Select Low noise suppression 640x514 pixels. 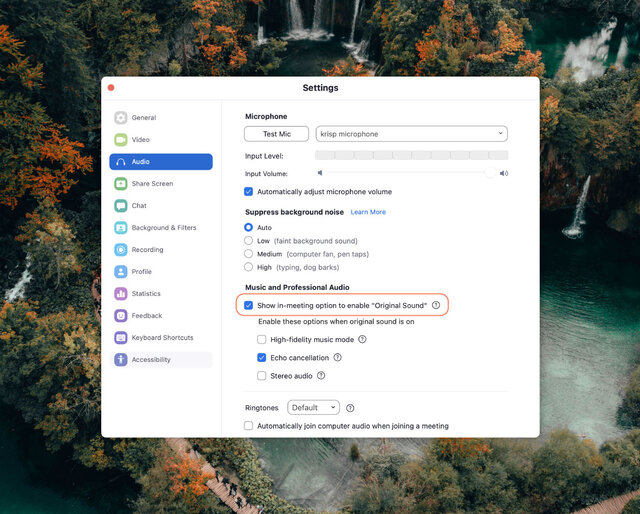[x=248, y=240]
